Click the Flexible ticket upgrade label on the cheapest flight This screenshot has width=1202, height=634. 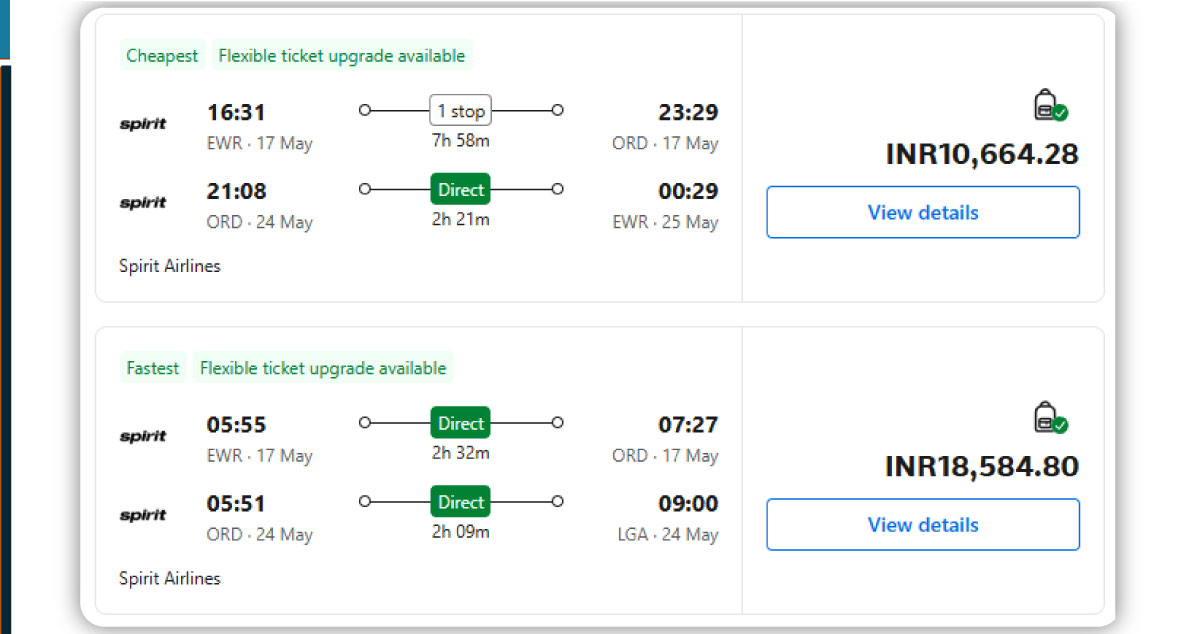pos(342,56)
